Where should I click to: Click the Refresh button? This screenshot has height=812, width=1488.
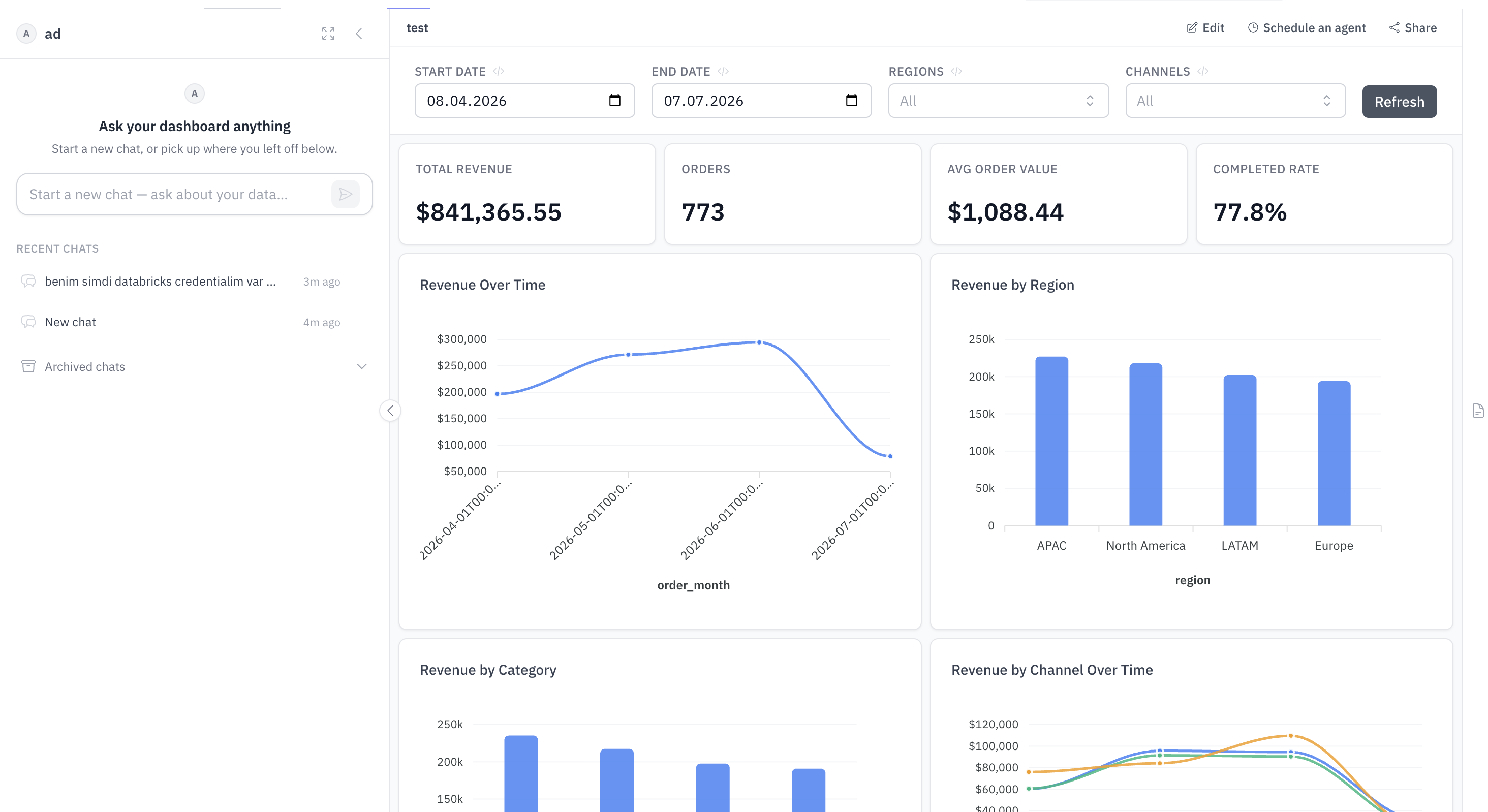[x=1399, y=102]
